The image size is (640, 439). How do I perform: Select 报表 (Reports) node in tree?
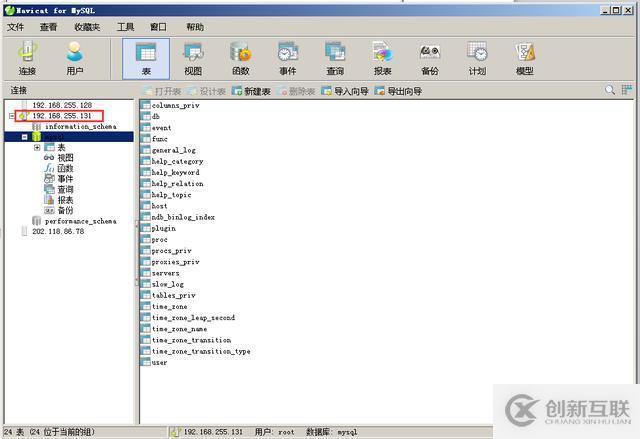[x=65, y=200]
